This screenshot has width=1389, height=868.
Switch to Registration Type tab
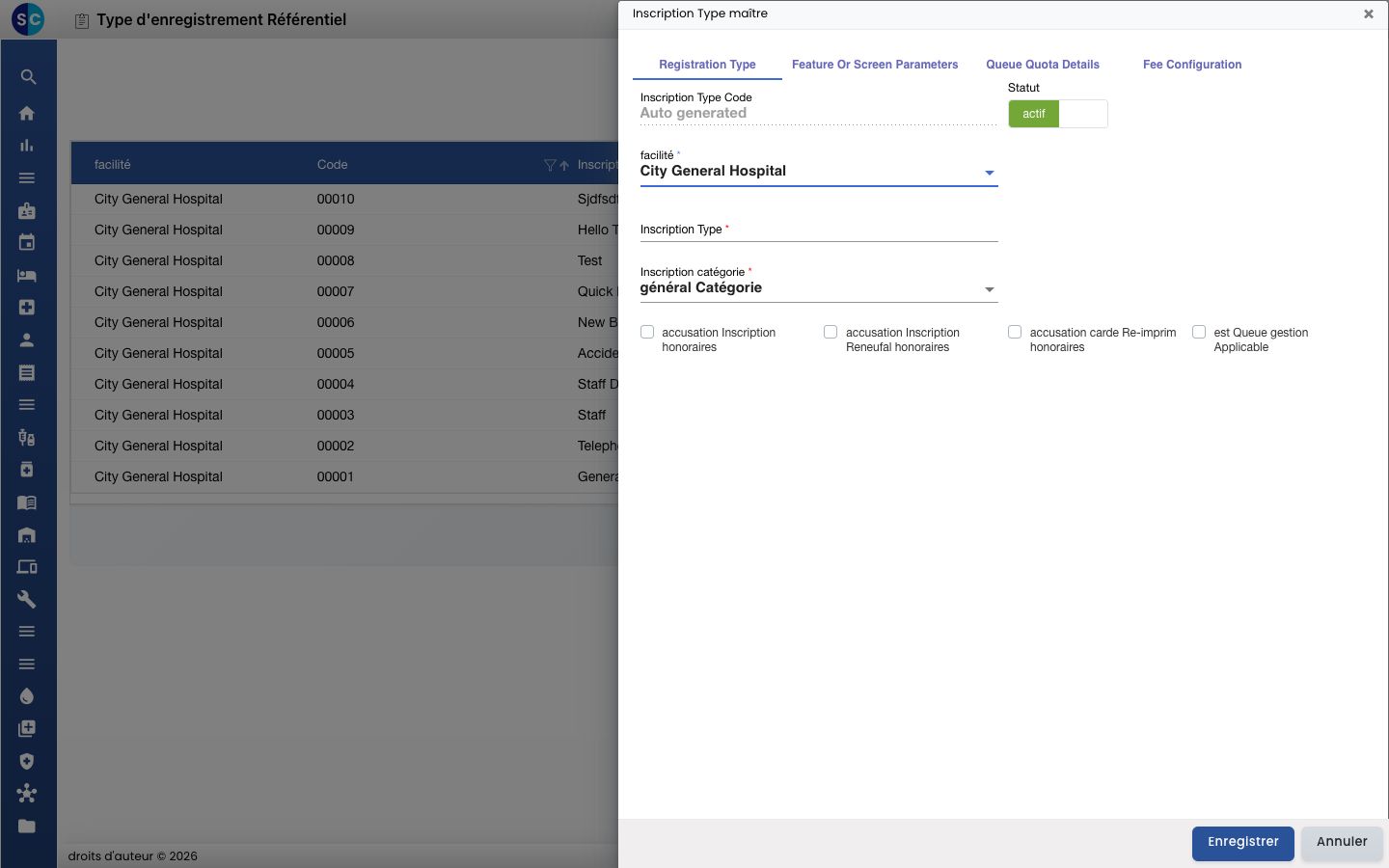pyautogui.click(x=707, y=65)
